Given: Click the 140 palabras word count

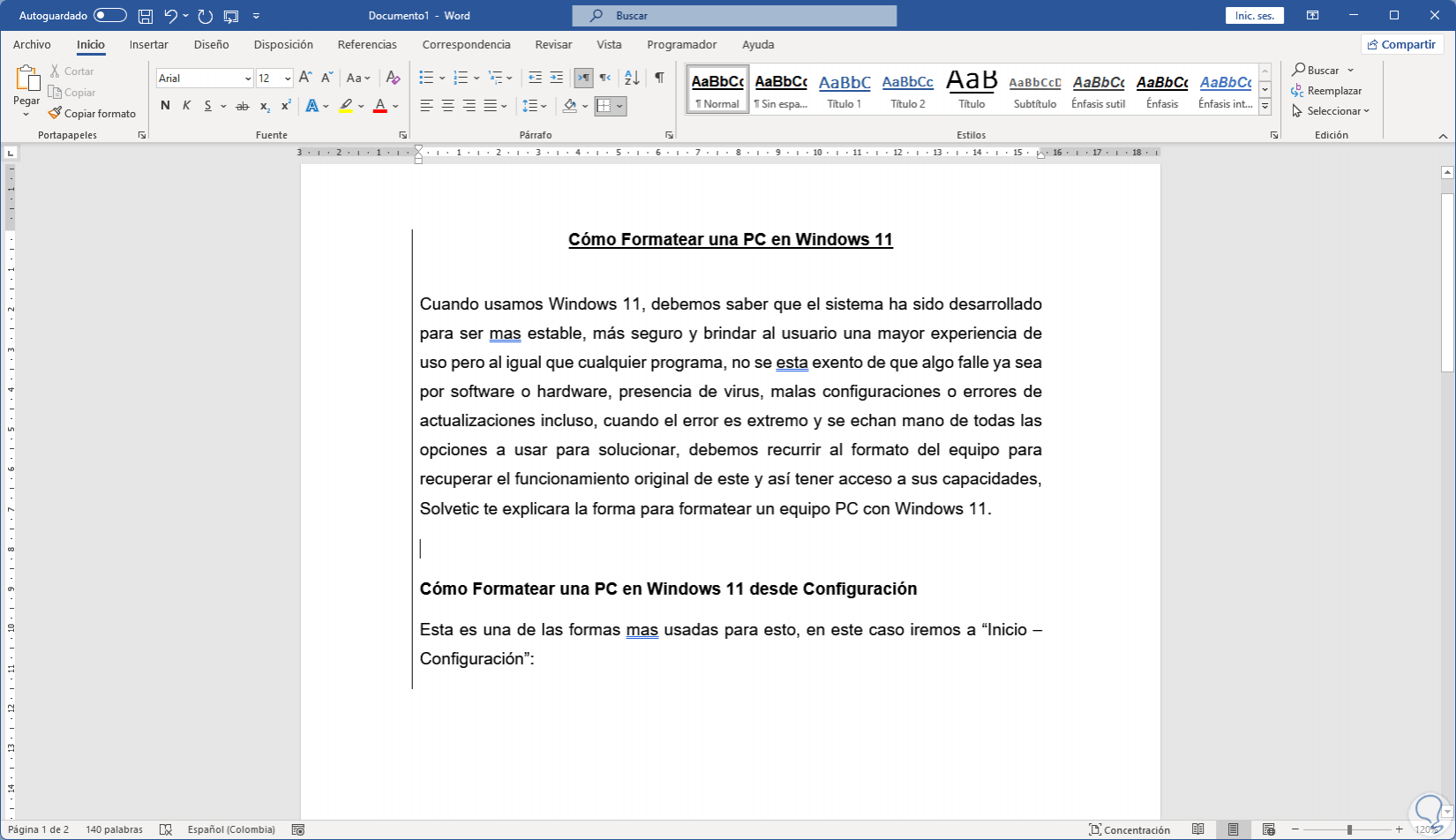Looking at the screenshot, I should pyautogui.click(x=114, y=829).
